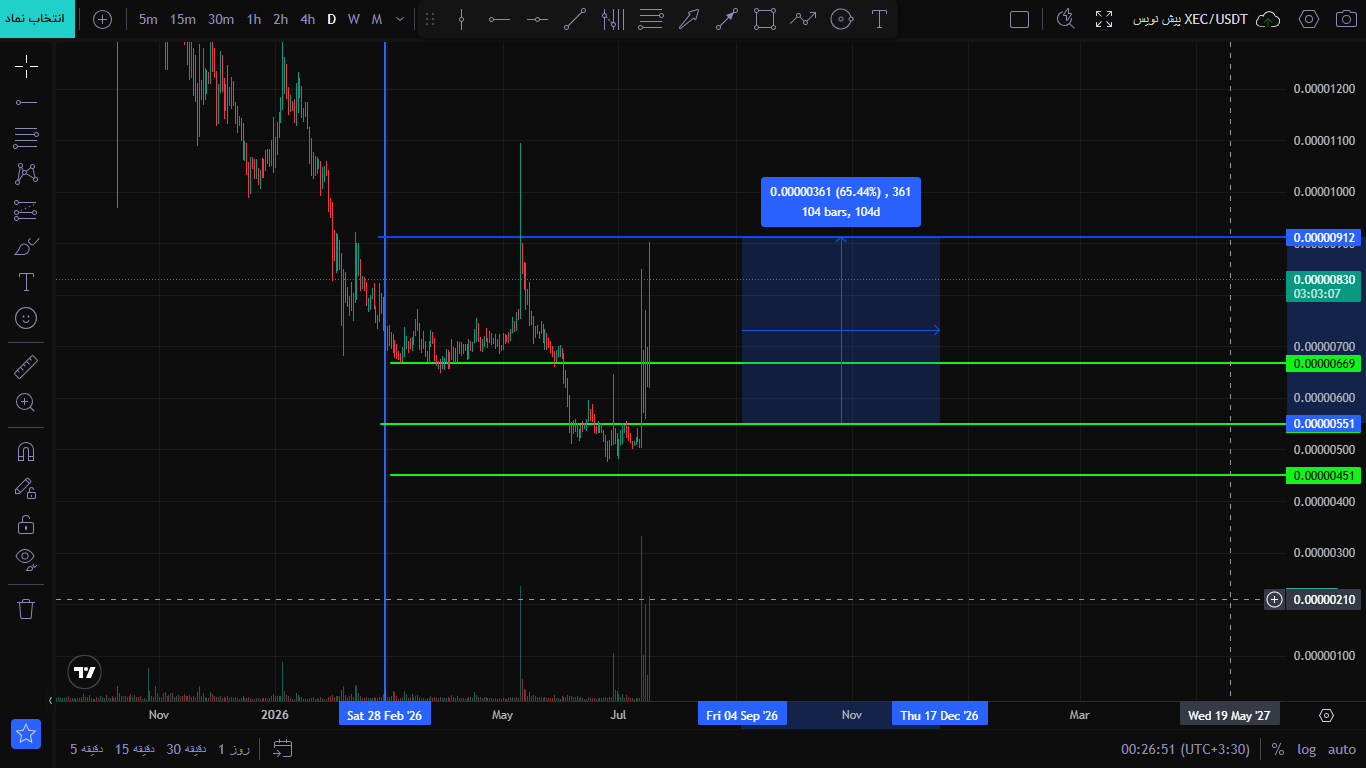Image resolution: width=1366 pixels, height=768 pixels.
Task: Click the 0.00000912 price label
Action: click(x=1324, y=238)
